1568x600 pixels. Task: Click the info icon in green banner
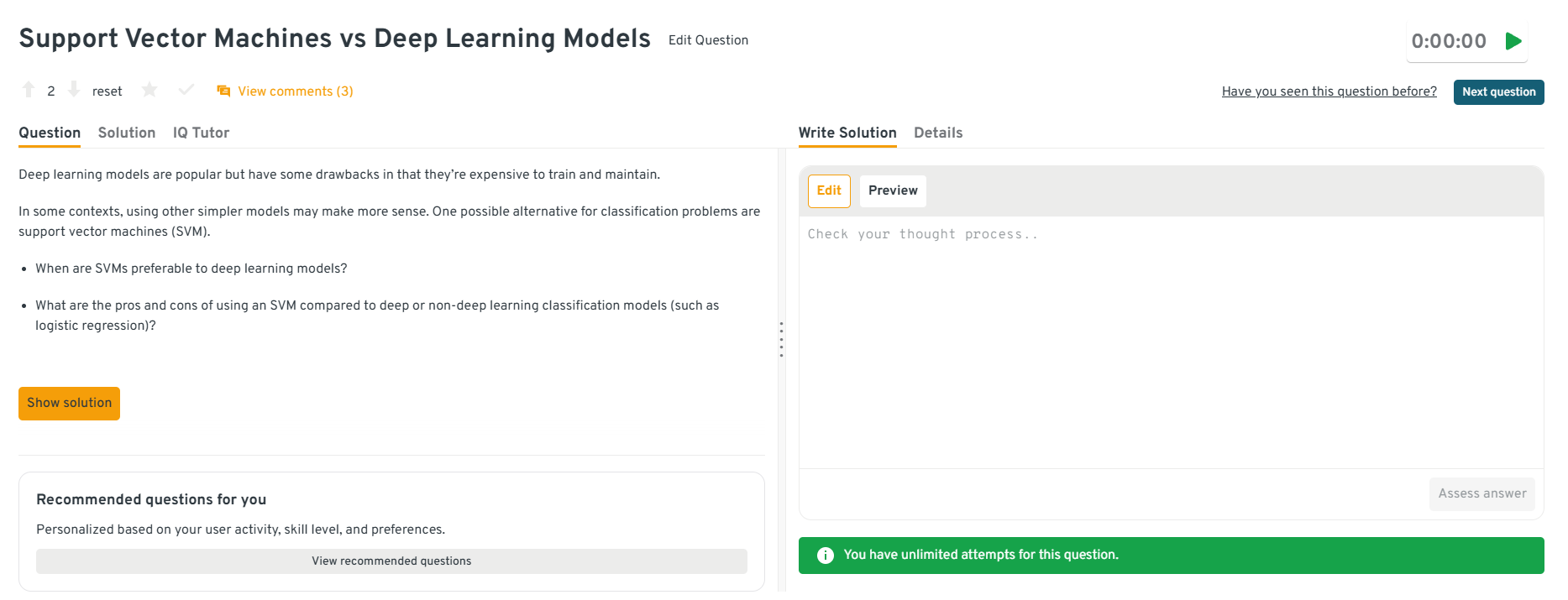(826, 556)
